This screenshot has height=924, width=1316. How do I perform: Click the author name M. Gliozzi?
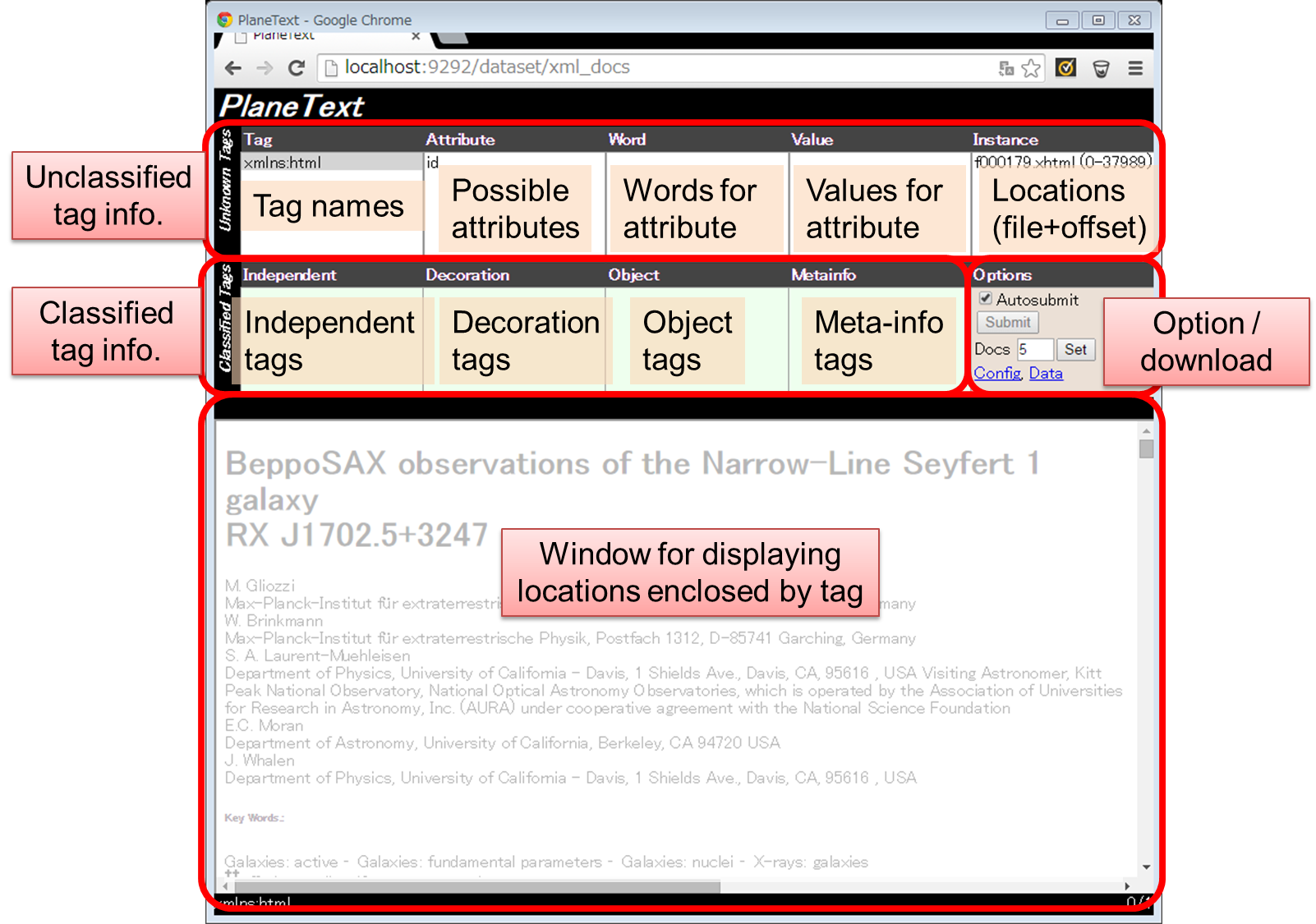point(260,586)
